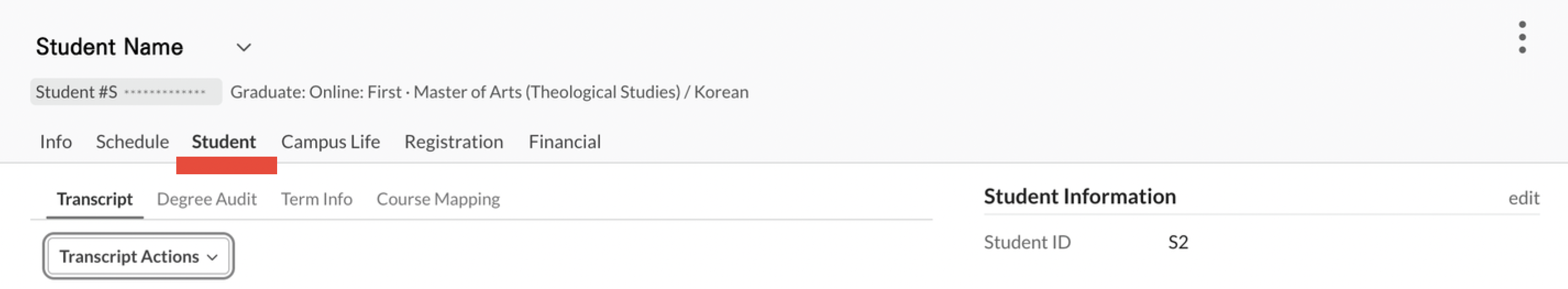
Task: Click the Student Name heading
Action: [x=110, y=47]
